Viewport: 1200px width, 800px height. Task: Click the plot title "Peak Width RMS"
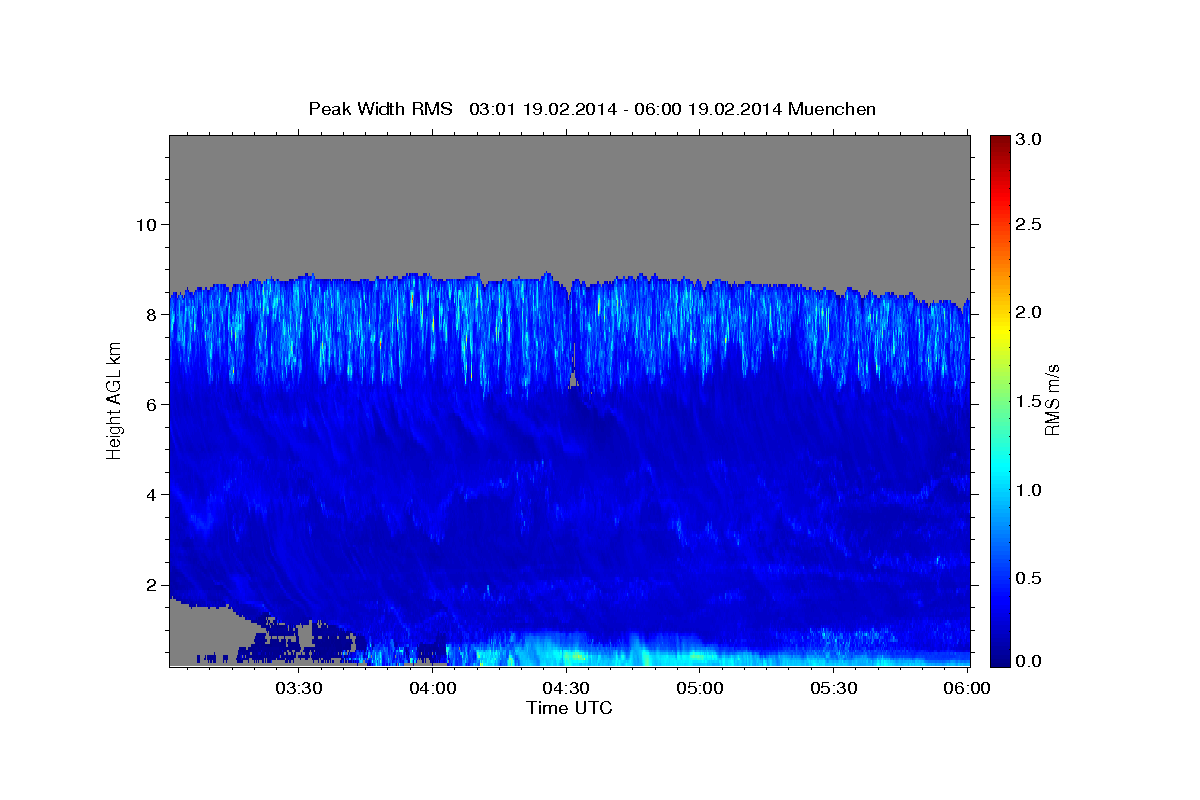pos(380,108)
